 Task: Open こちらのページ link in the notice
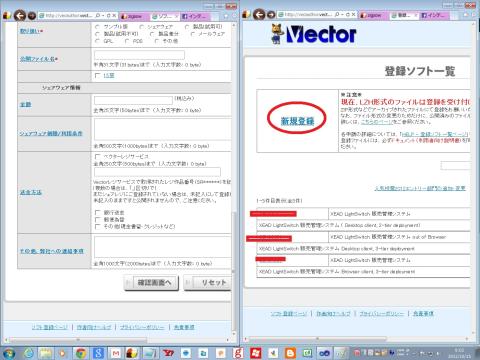[377, 122]
